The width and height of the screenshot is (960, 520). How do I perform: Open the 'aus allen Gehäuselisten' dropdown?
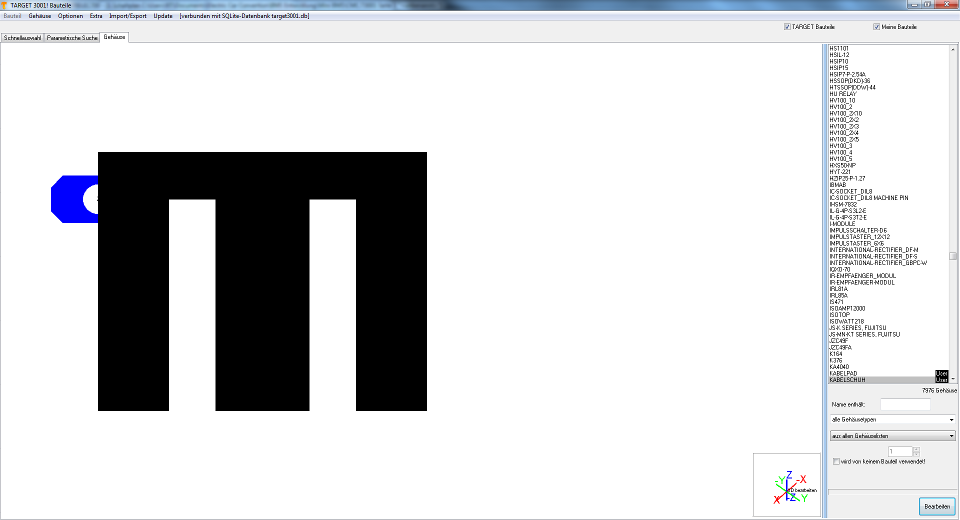[x=893, y=436]
